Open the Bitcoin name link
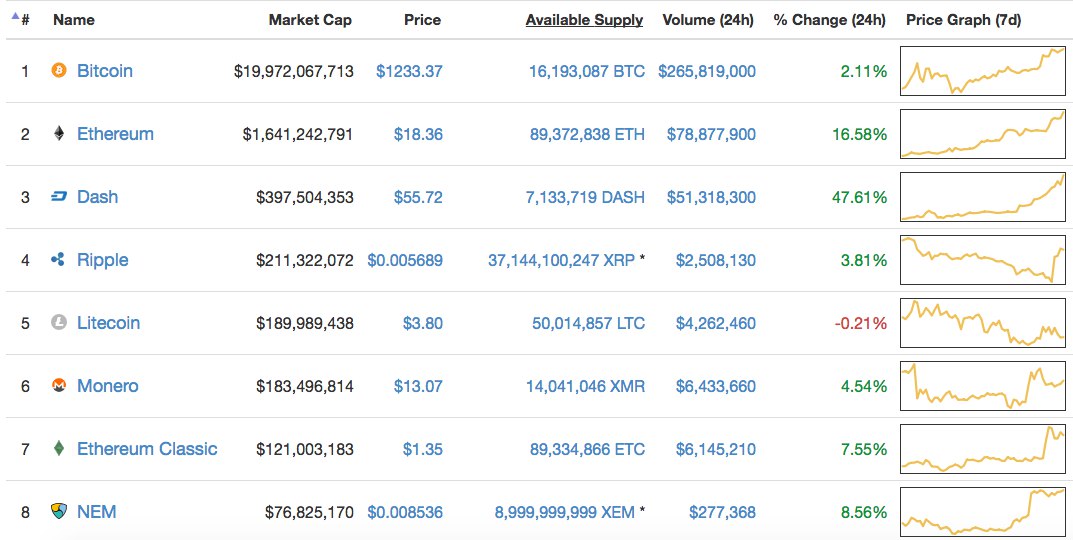Image resolution: width=1073 pixels, height=540 pixels. pos(105,70)
